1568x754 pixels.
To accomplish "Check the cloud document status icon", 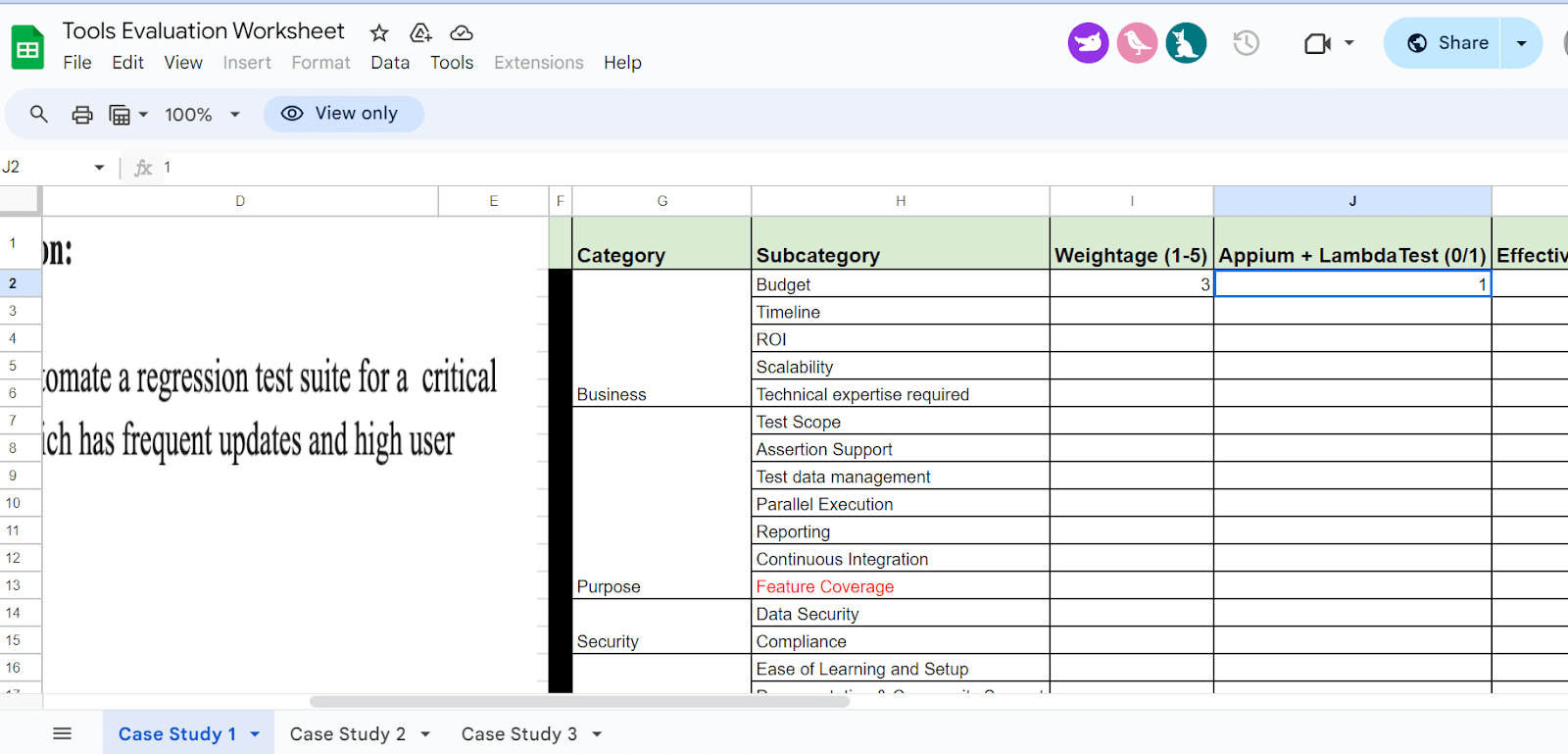I will click(462, 33).
